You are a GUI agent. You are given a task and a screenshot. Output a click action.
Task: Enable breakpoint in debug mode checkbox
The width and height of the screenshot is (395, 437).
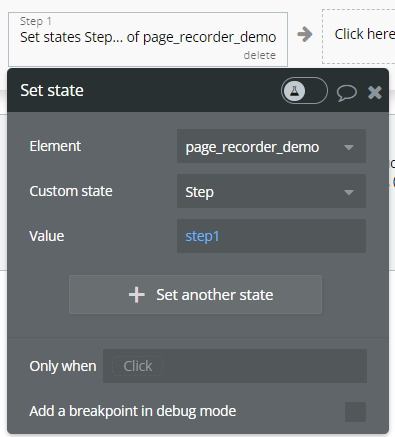click(355, 412)
